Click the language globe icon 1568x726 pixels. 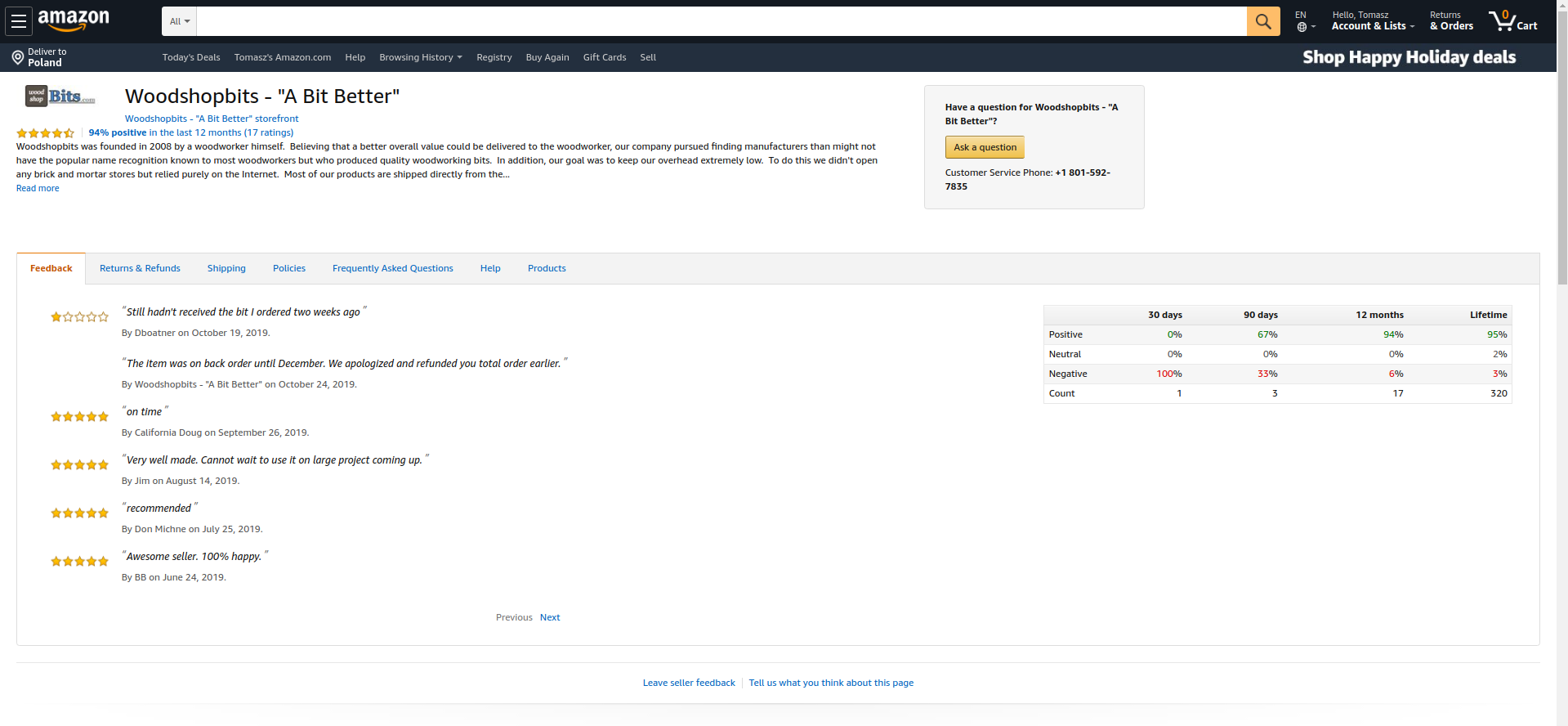coord(1302,27)
